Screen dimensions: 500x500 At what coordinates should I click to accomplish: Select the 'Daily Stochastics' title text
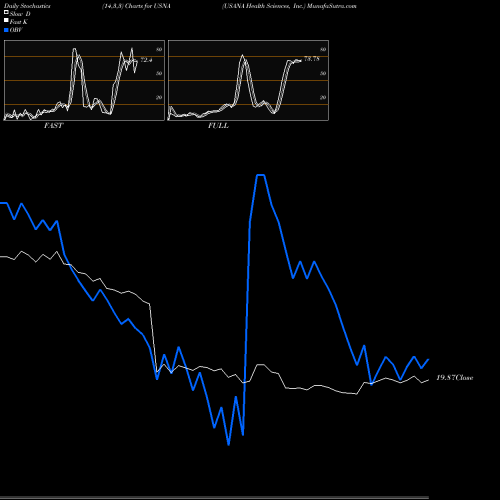(27, 6)
